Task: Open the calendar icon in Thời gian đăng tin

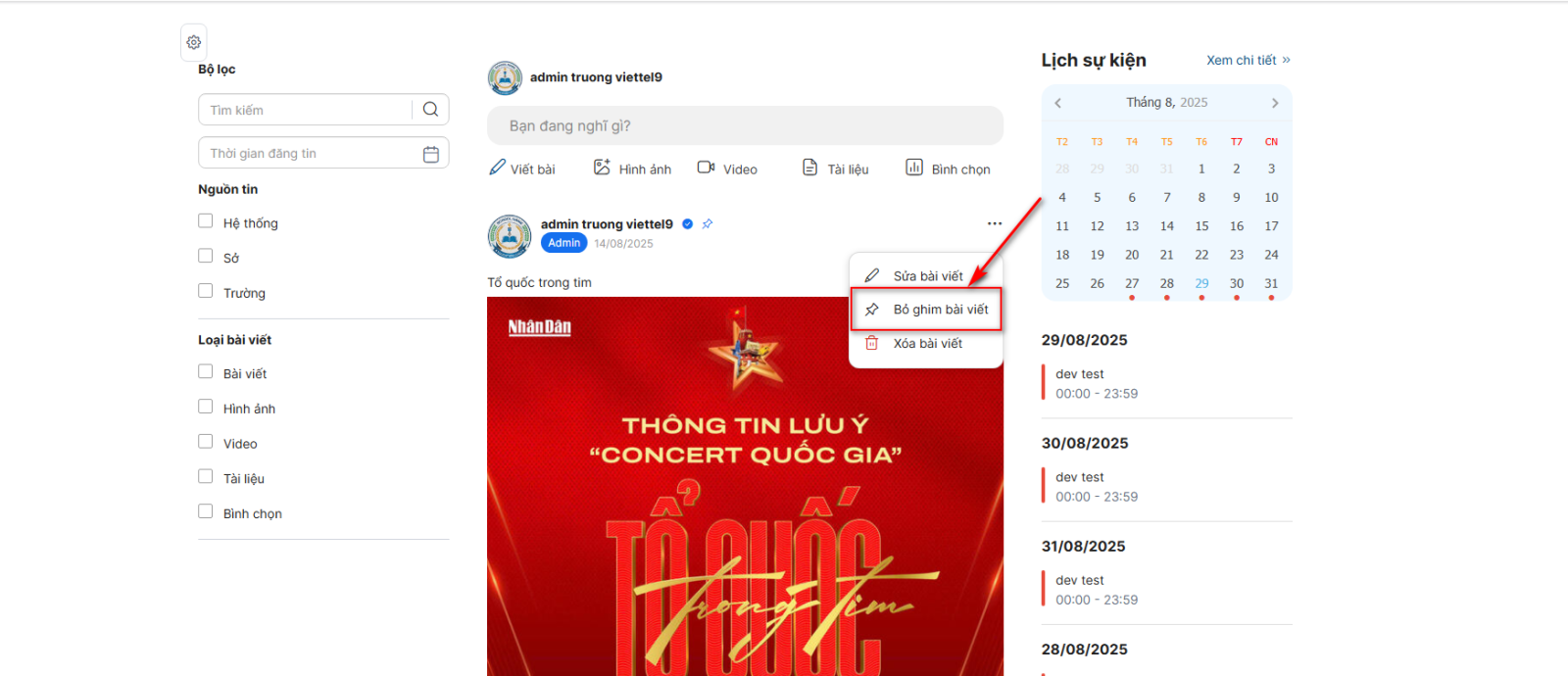Action: 430,154
